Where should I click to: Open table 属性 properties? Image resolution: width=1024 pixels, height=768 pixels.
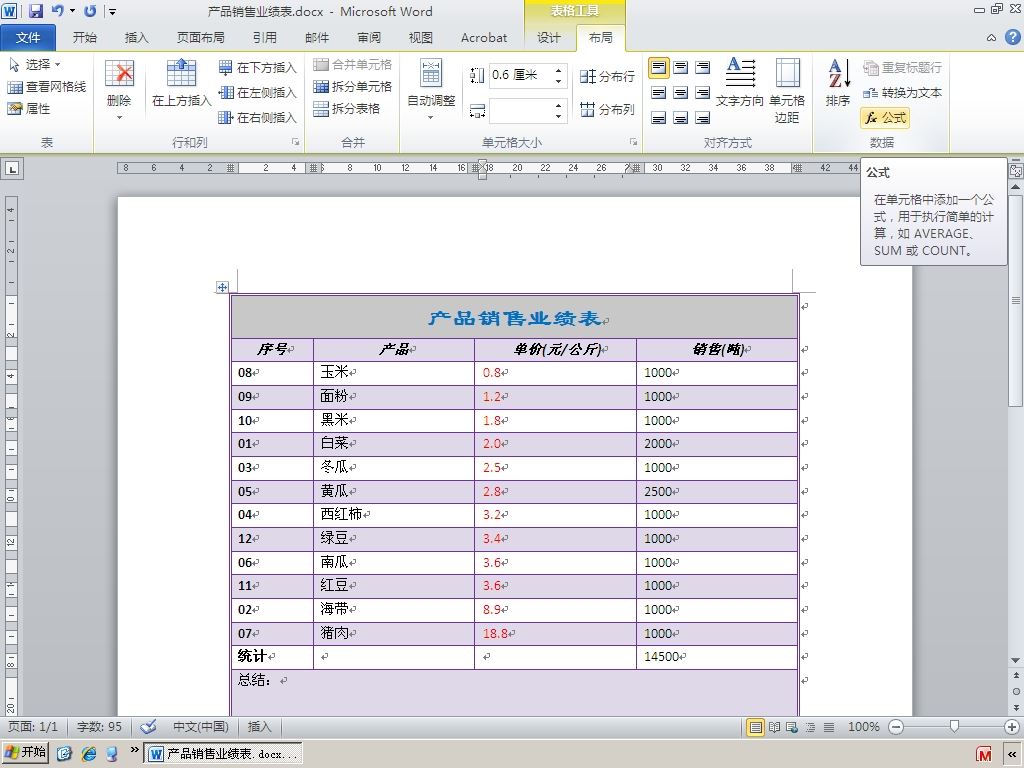click(x=29, y=108)
